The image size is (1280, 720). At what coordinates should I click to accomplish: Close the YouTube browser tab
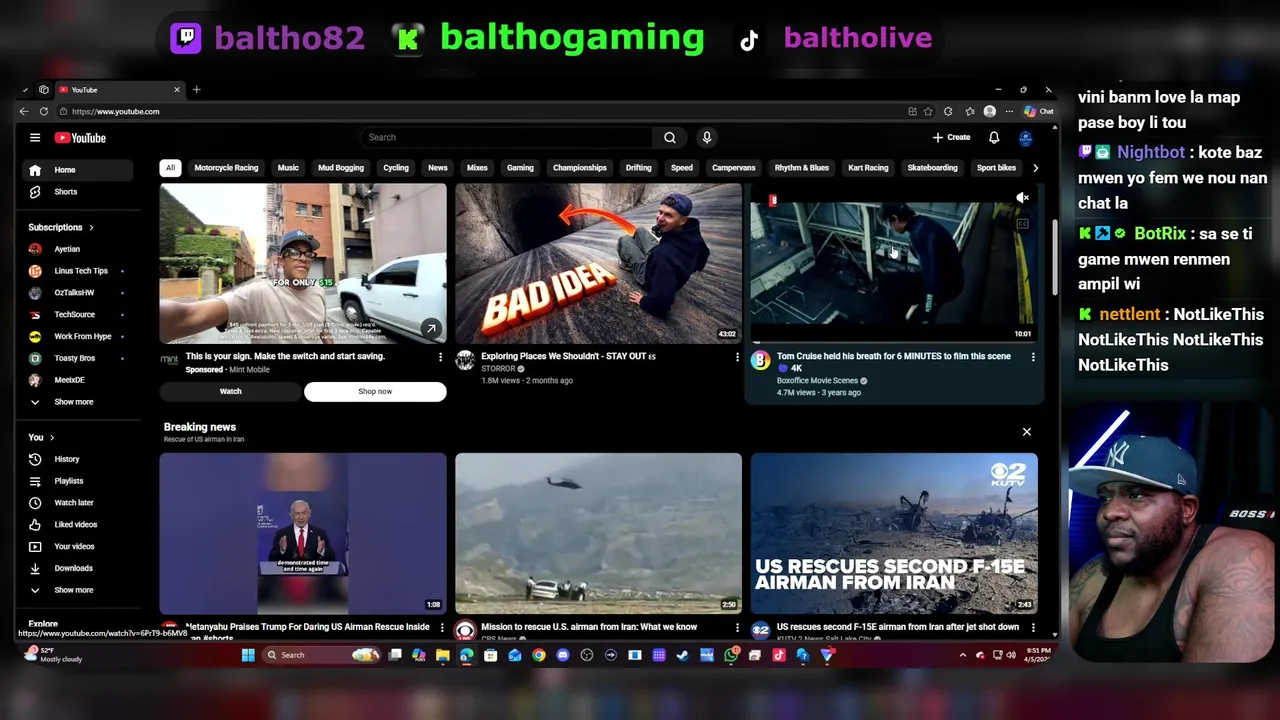[177, 90]
